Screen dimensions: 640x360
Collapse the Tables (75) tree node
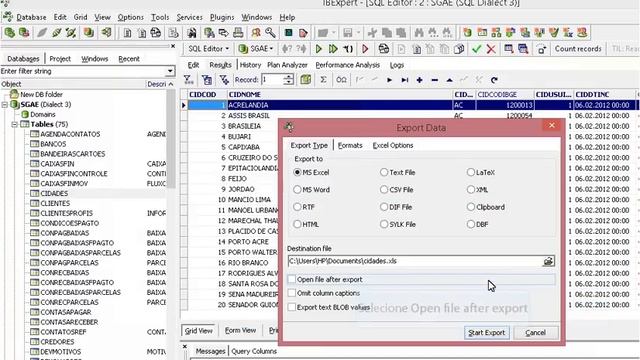15,124
